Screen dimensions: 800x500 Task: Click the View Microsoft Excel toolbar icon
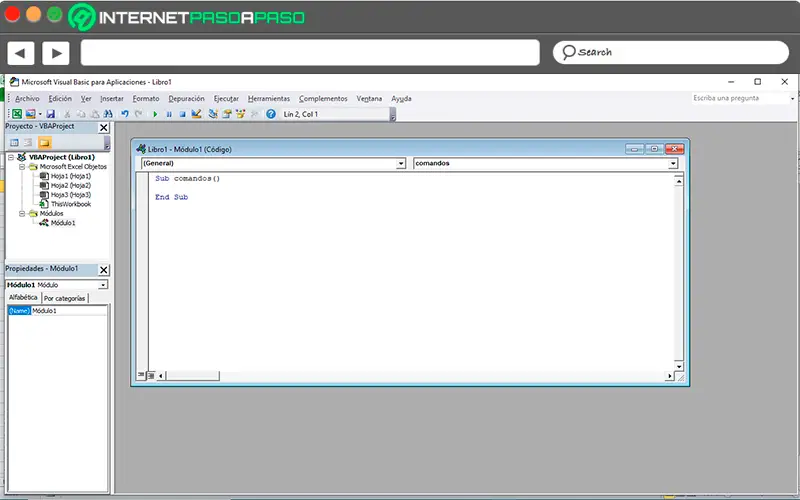coord(17,114)
